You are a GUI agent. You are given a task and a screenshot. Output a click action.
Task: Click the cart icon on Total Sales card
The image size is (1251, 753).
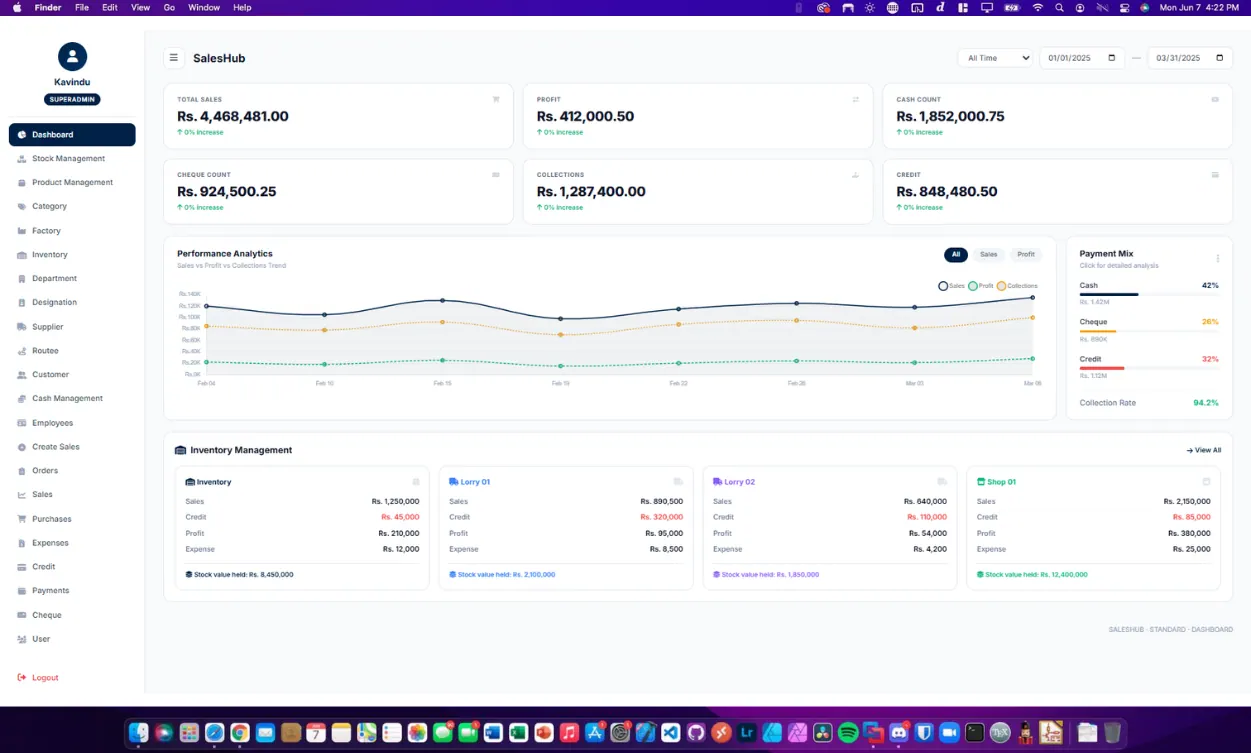[496, 100]
